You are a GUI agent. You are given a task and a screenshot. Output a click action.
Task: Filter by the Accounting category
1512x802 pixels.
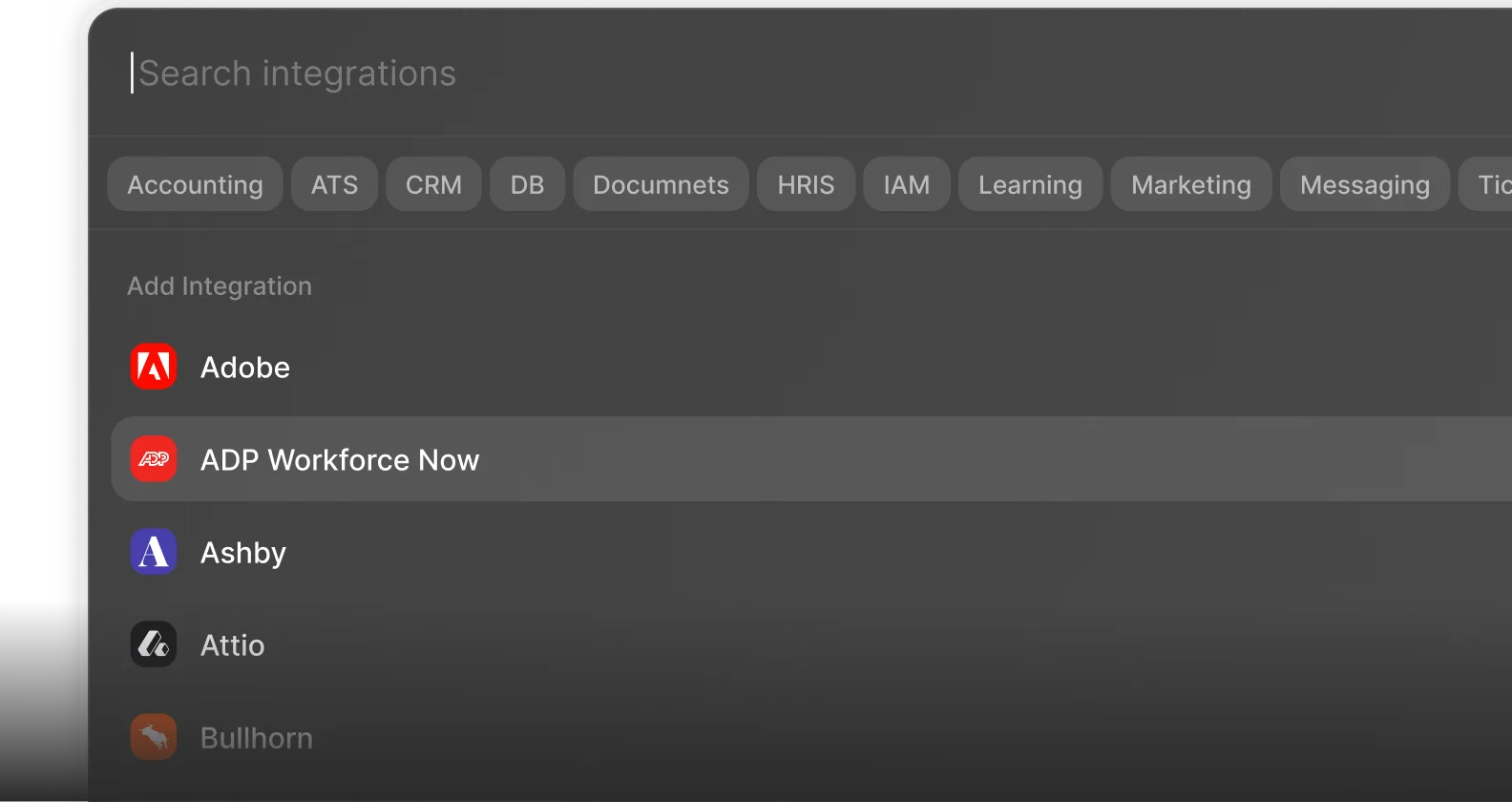point(195,184)
